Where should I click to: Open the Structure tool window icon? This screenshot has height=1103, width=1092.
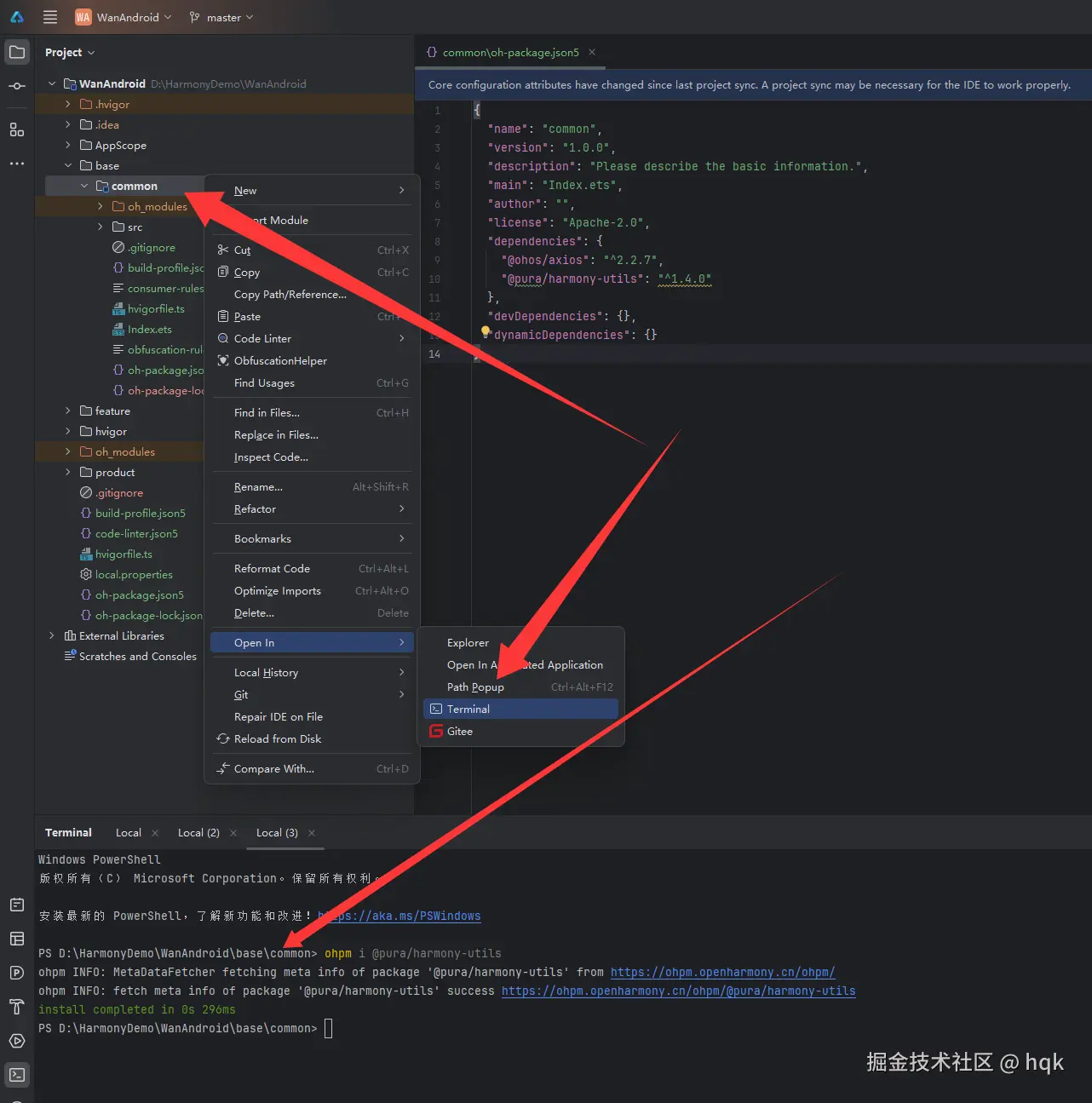pyautogui.click(x=17, y=129)
